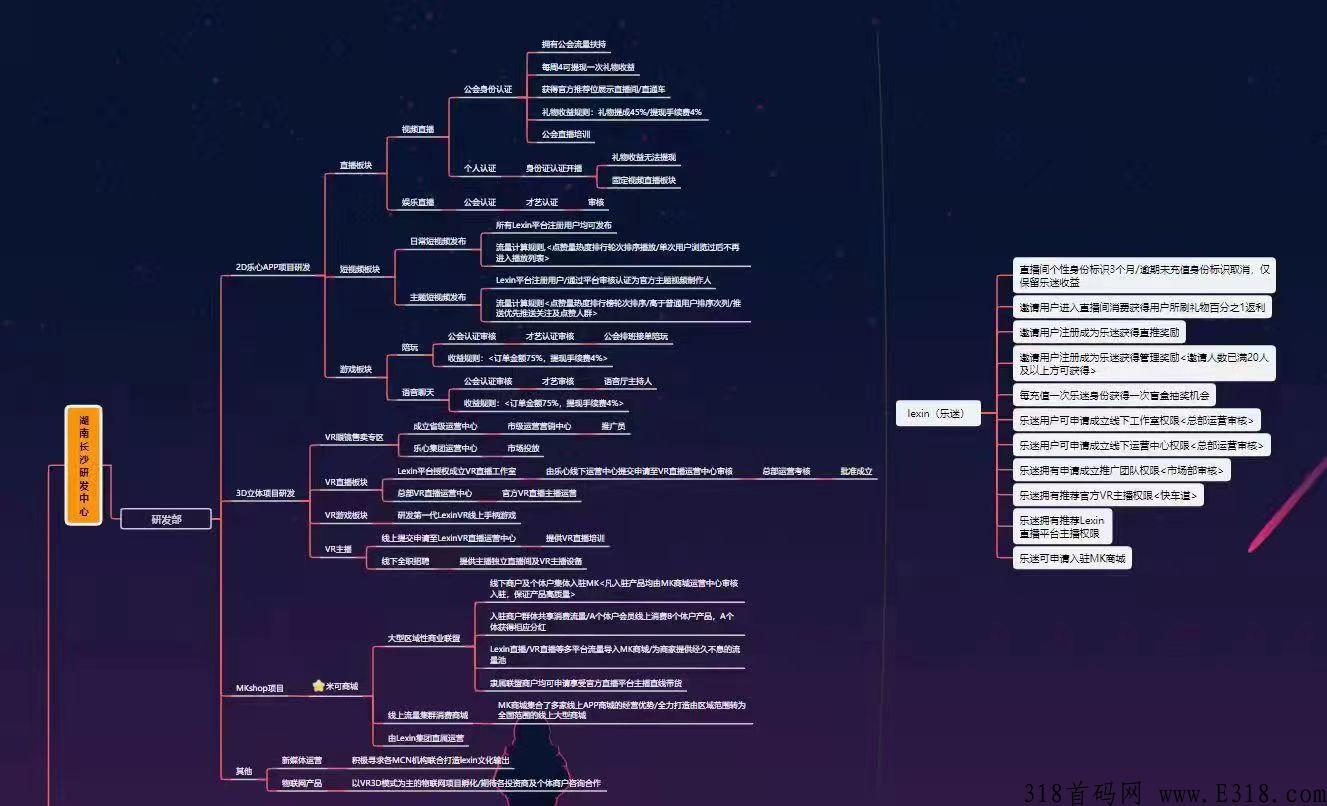The height and width of the screenshot is (806, 1327).
Task: Select the 研发部 node
Action: click(x=166, y=518)
